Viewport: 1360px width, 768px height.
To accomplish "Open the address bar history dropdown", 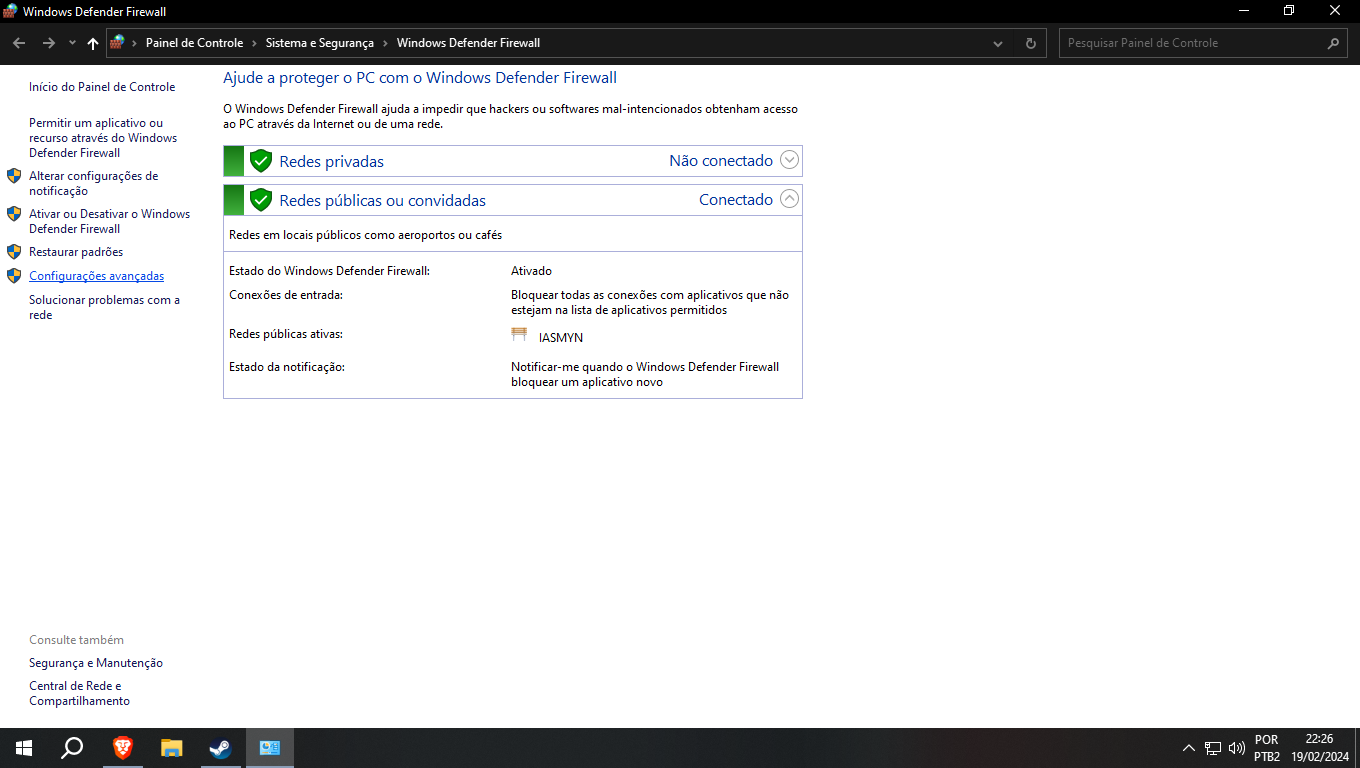I will [998, 43].
